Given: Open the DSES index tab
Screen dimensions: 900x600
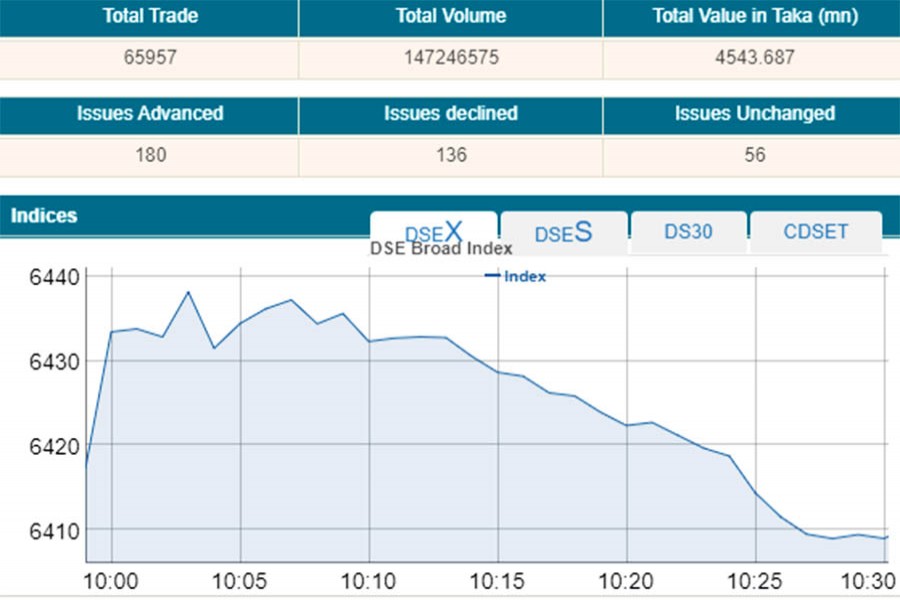Looking at the screenshot, I should click(563, 232).
